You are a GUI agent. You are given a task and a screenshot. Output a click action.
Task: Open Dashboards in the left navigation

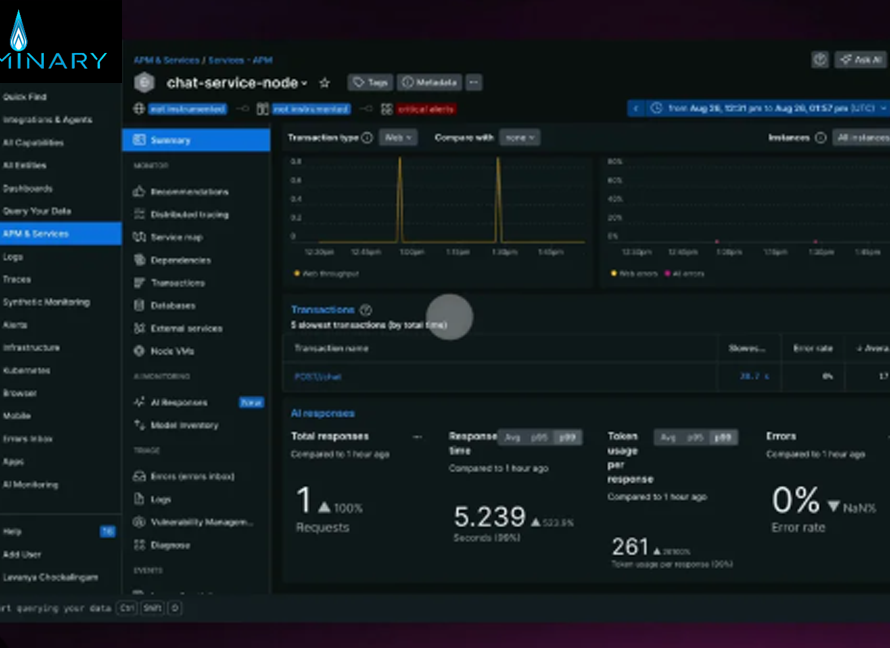point(28,188)
